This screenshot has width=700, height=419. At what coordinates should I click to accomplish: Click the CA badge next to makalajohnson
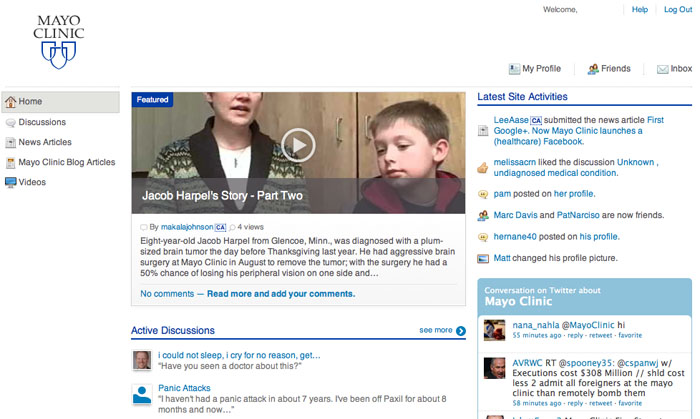point(221,228)
